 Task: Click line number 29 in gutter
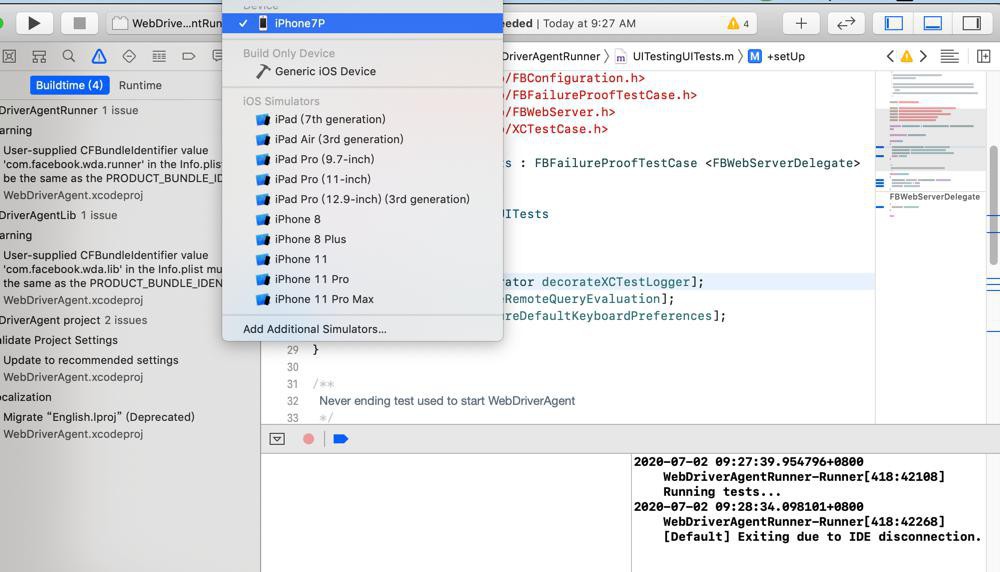[x=293, y=350]
